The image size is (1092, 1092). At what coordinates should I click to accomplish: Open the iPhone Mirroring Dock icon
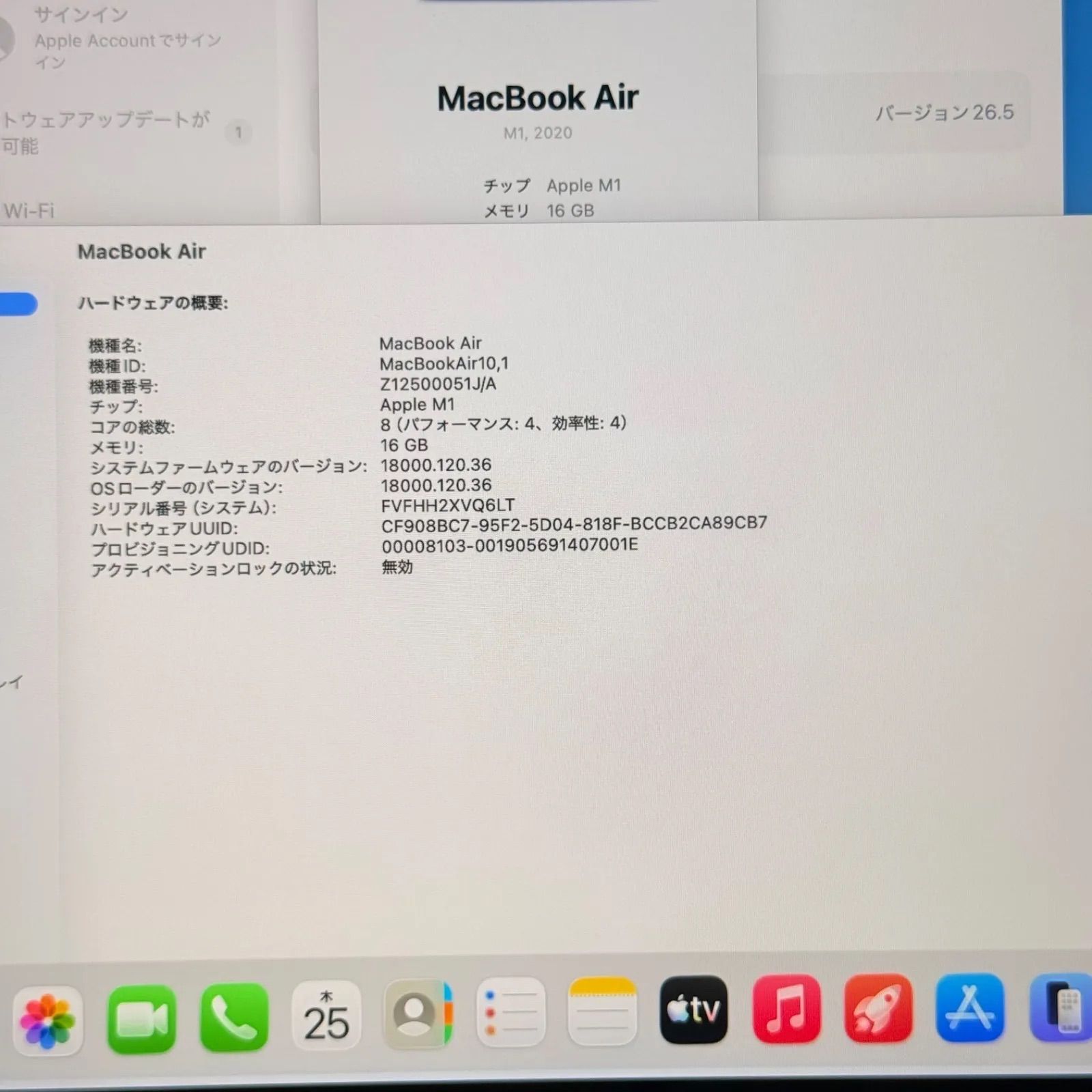[x=1061, y=1008]
